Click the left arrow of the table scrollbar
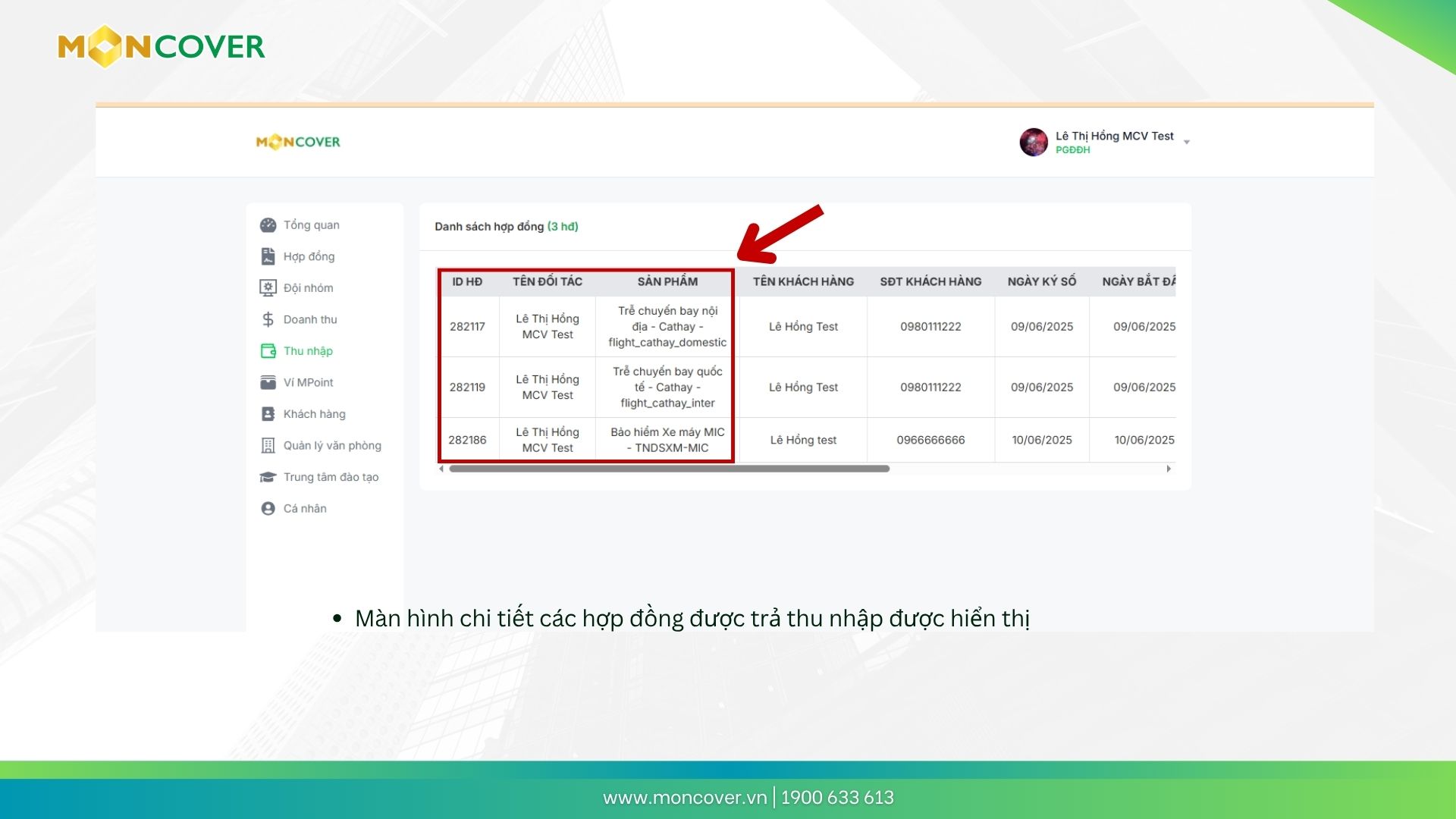This screenshot has width=1456, height=819. point(441,469)
